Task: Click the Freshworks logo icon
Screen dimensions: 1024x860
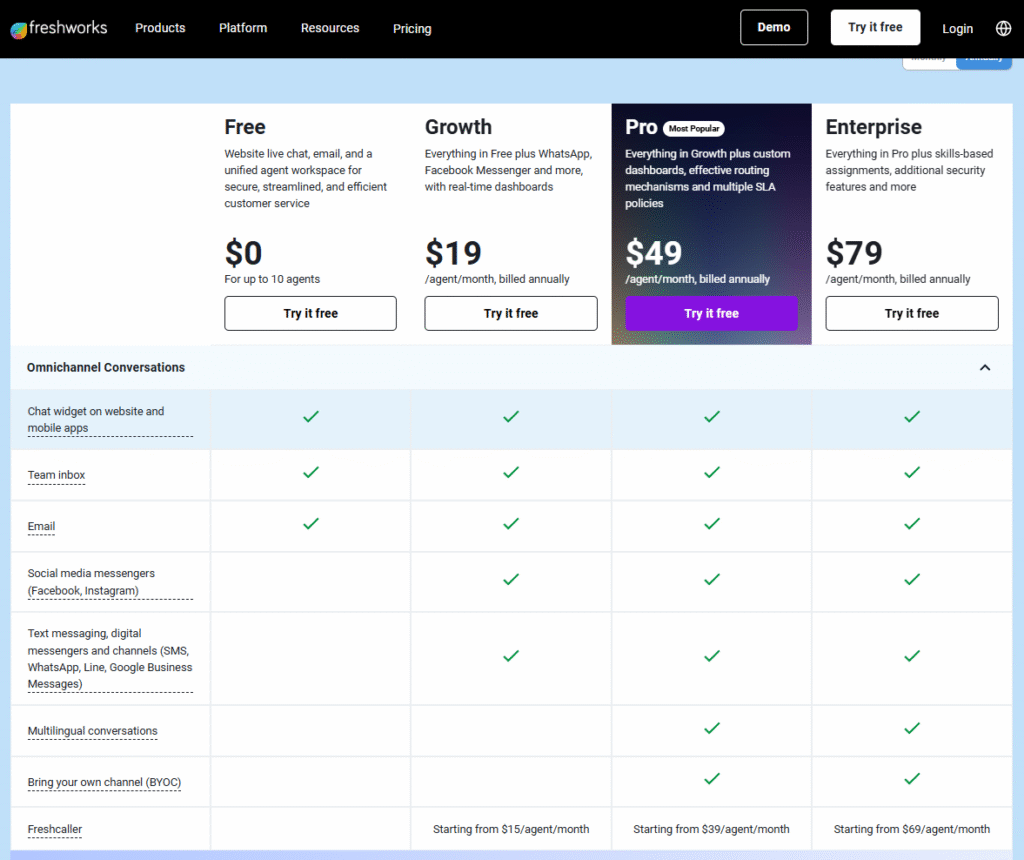Action: (x=18, y=28)
